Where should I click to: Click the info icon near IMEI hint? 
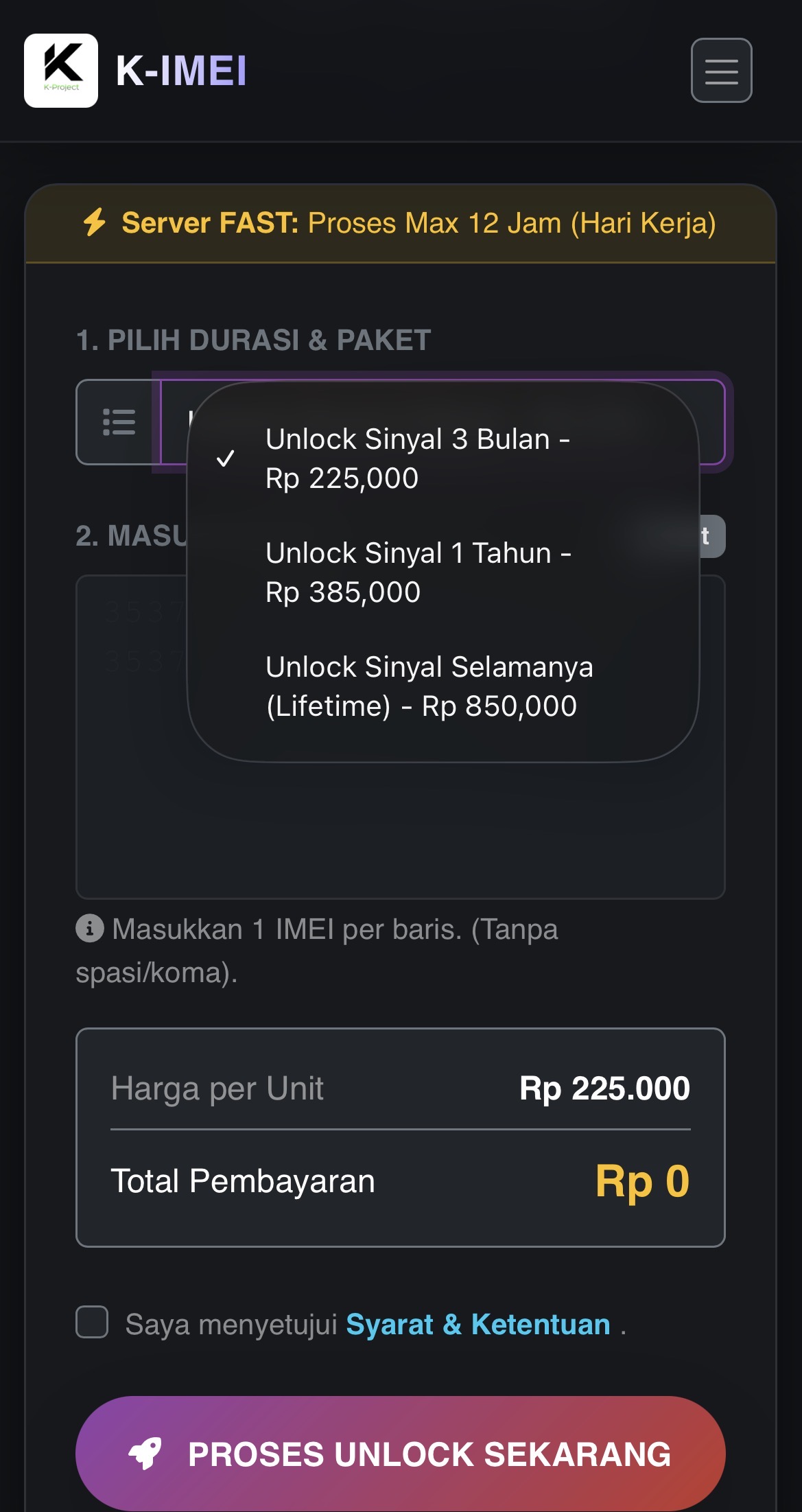[x=90, y=929]
